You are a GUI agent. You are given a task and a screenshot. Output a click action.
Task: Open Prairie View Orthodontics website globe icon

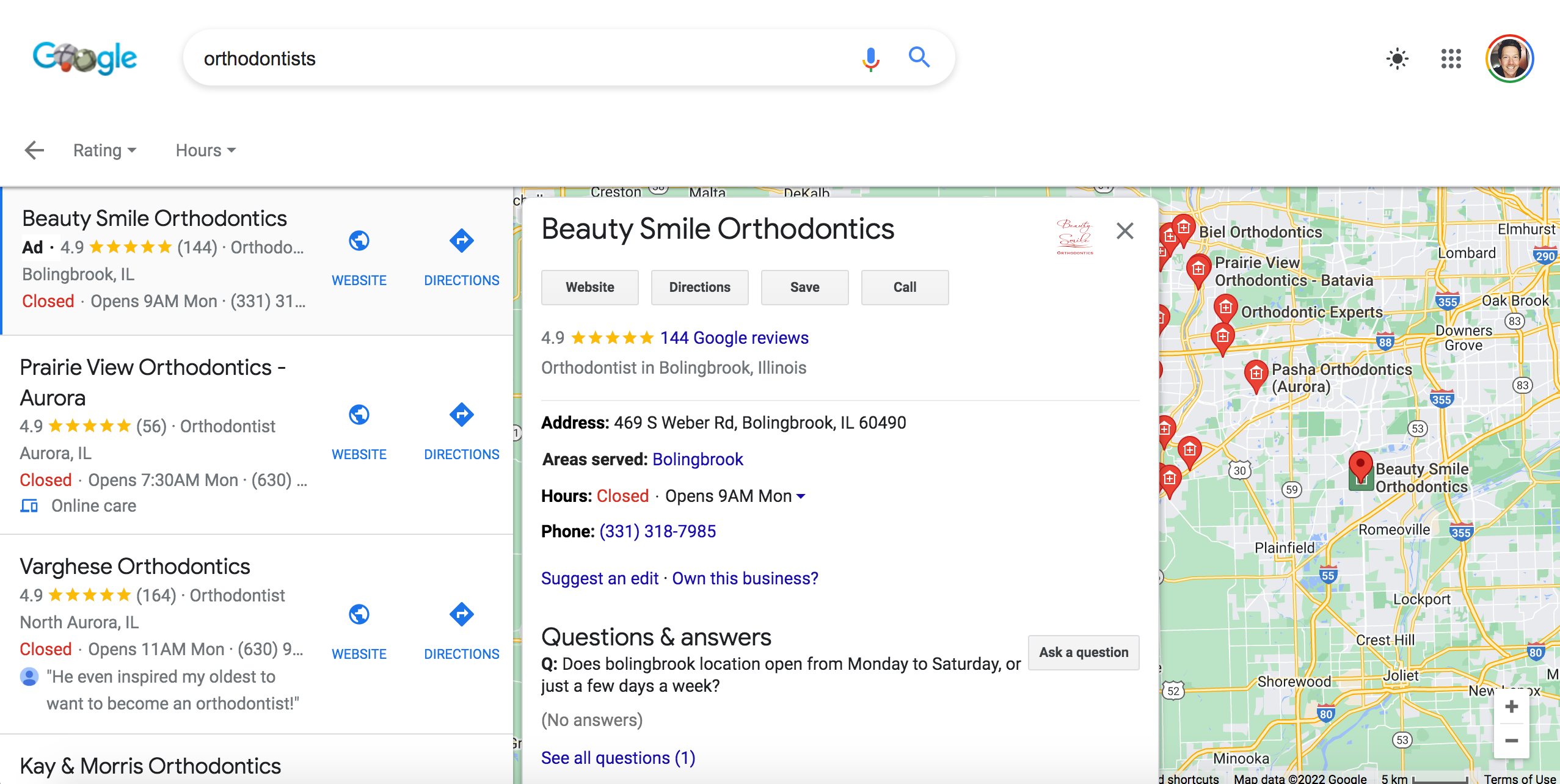click(359, 415)
